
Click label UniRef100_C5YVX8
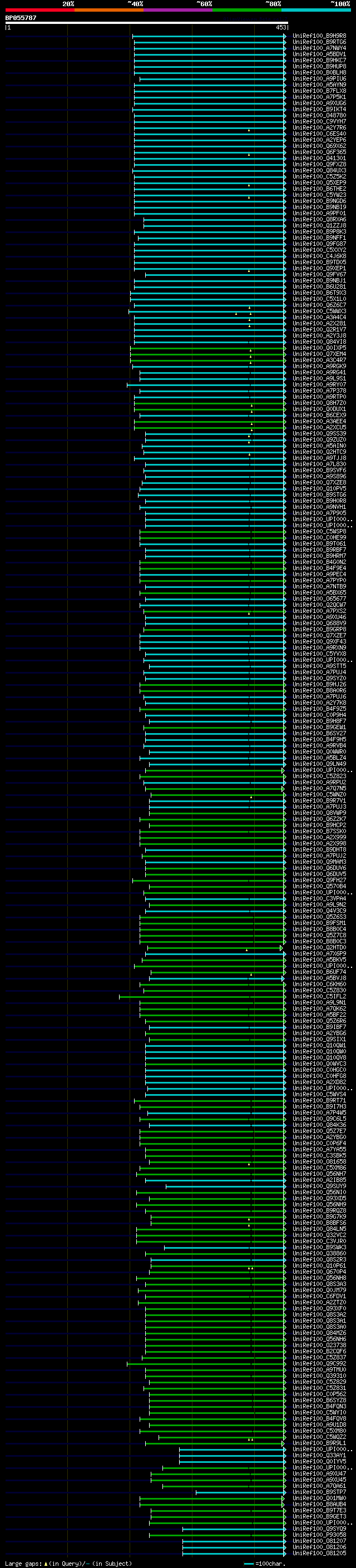coord(319,654)
